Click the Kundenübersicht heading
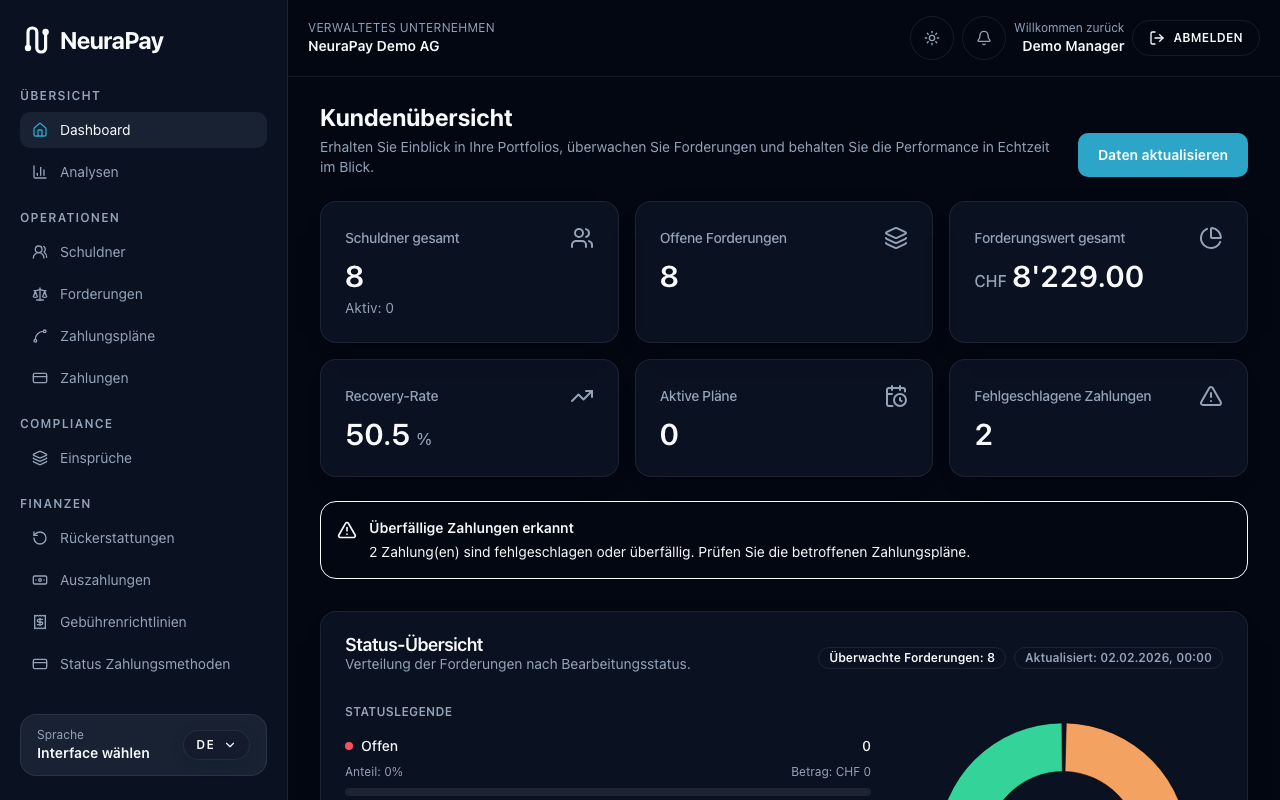This screenshot has height=800, width=1280. pyautogui.click(x=416, y=118)
